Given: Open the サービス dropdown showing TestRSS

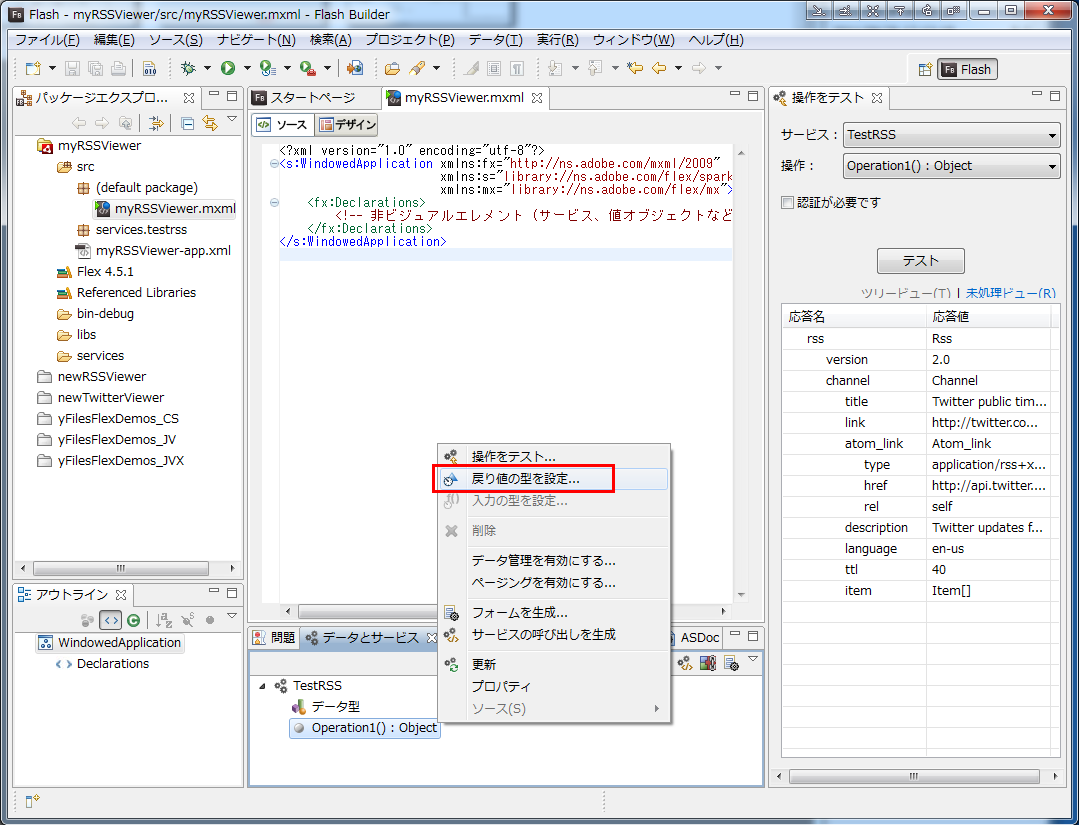Looking at the screenshot, I should 952,135.
